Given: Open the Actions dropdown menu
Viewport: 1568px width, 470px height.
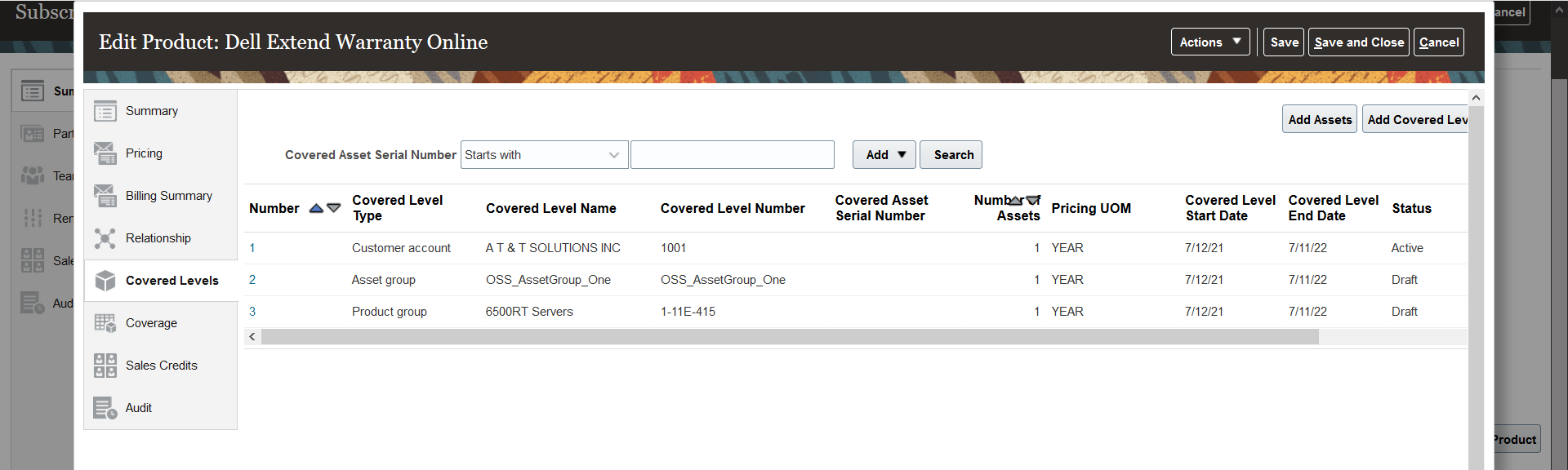Looking at the screenshot, I should (x=1210, y=42).
